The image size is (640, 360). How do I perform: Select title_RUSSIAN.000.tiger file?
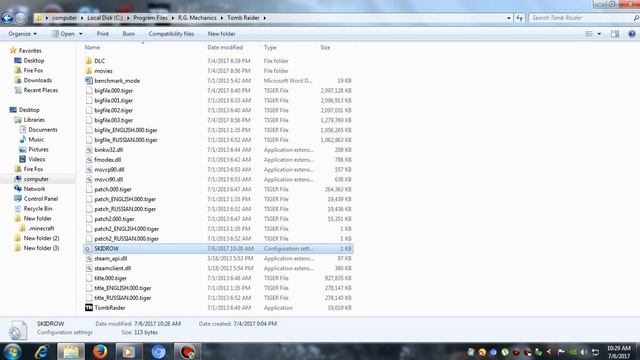point(123,298)
